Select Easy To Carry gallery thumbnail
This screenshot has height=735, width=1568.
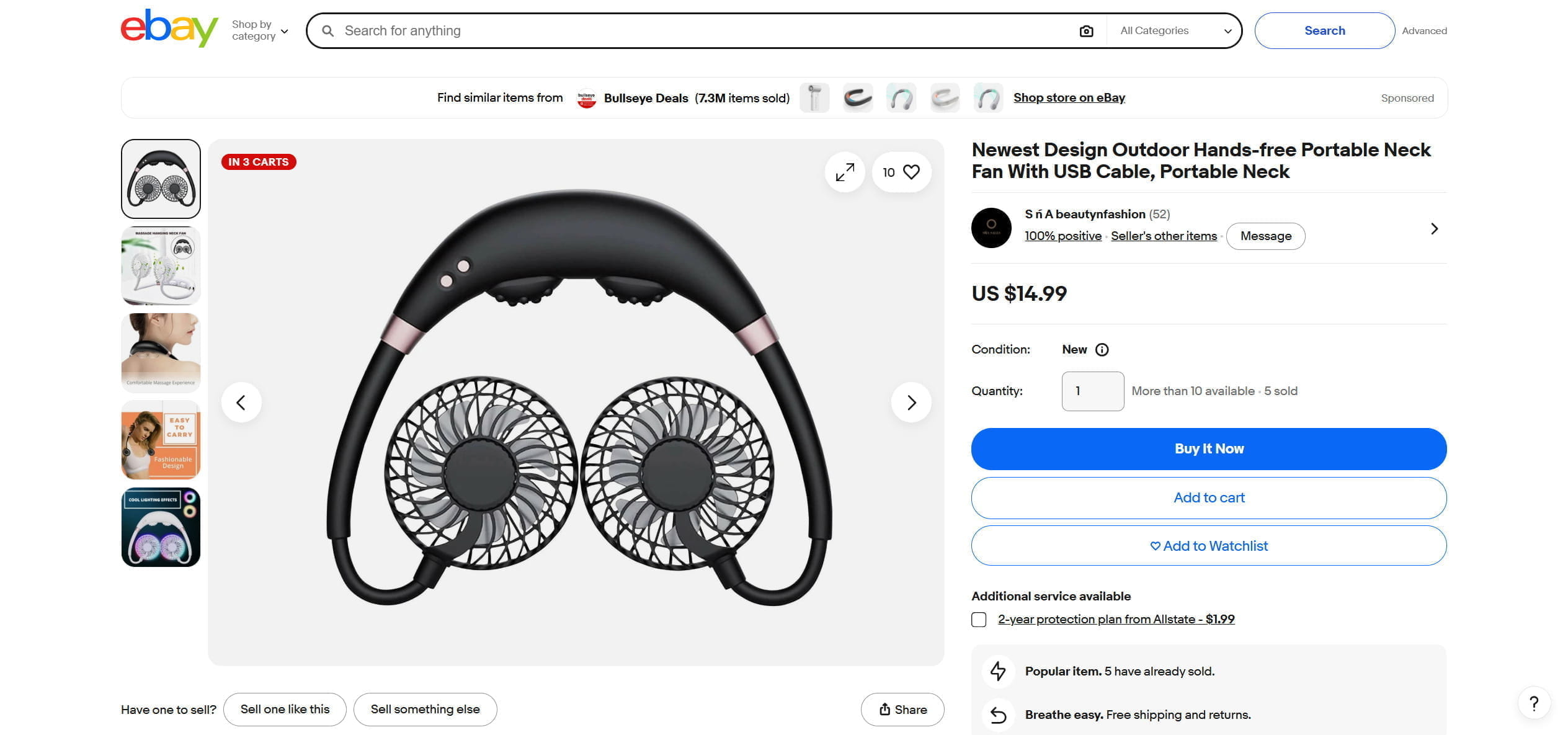click(x=161, y=440)
